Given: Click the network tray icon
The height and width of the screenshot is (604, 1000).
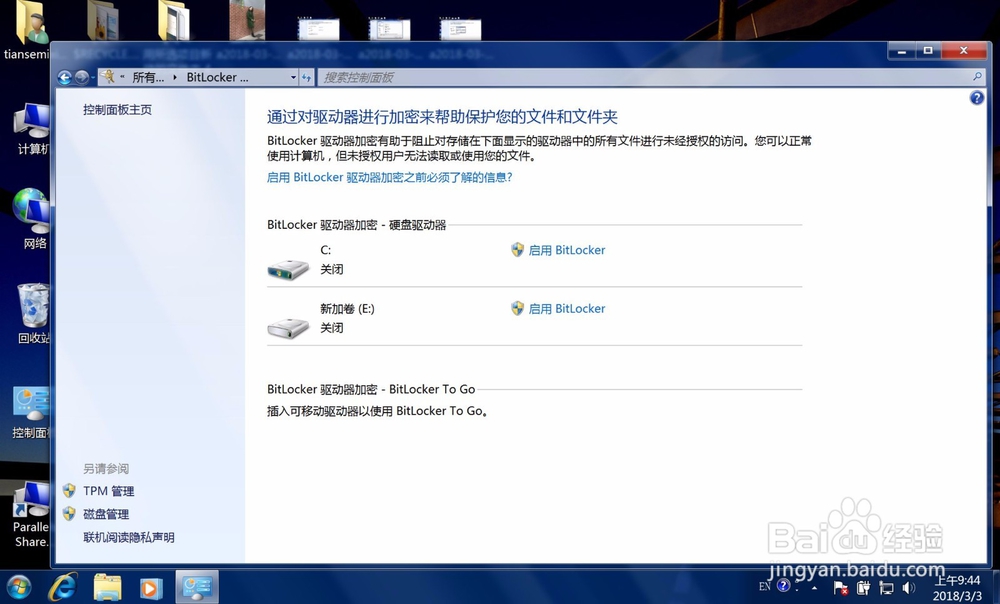Looking at the screenshot, I should (886, 587).
